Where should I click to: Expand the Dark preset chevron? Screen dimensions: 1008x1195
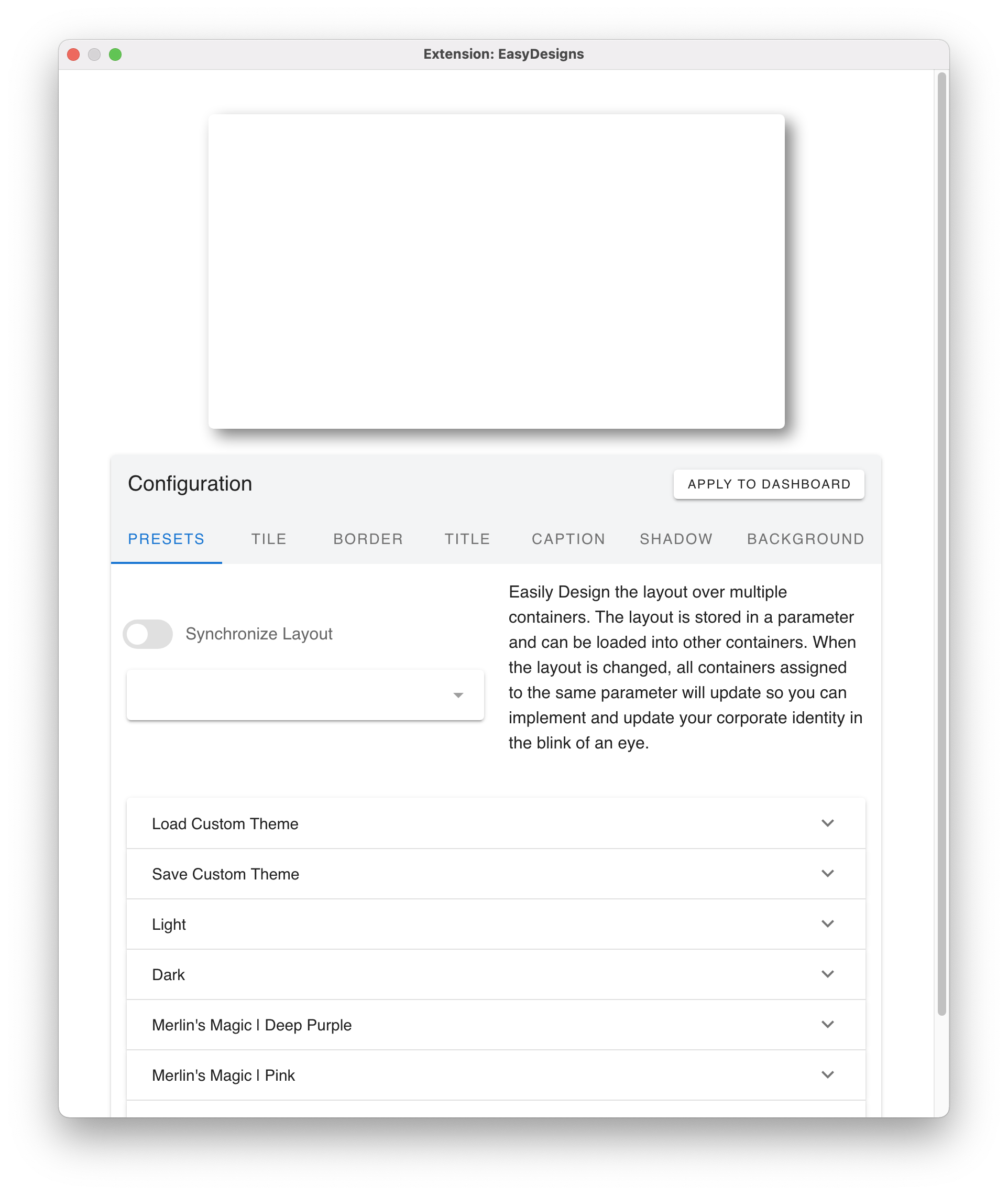827,974
